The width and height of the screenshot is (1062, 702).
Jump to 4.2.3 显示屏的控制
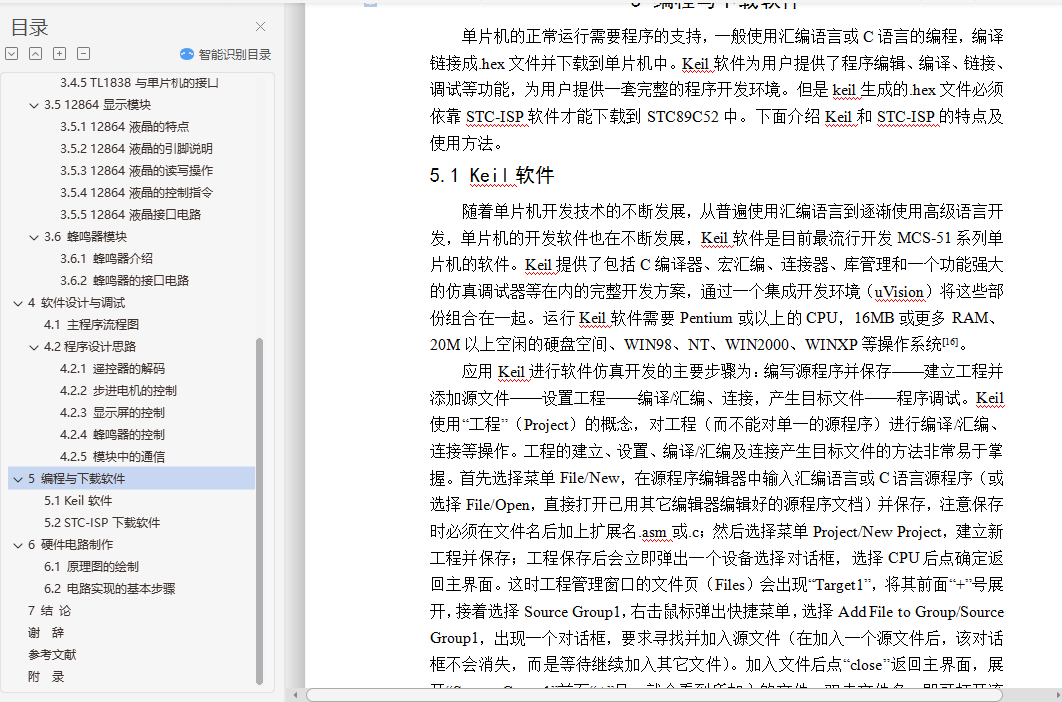[x=112, y=413]
